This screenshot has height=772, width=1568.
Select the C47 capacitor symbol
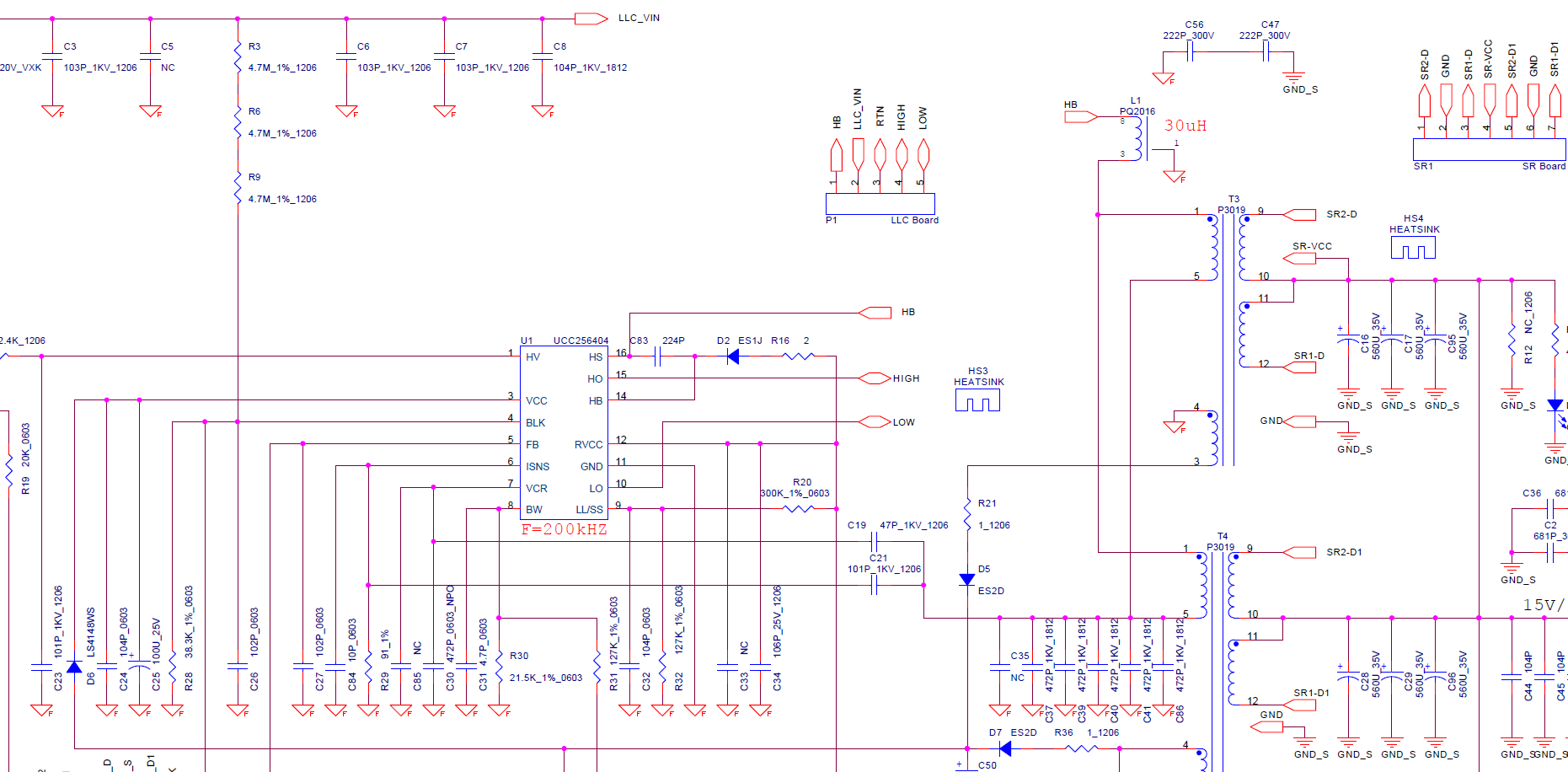tap(1266, 52)
